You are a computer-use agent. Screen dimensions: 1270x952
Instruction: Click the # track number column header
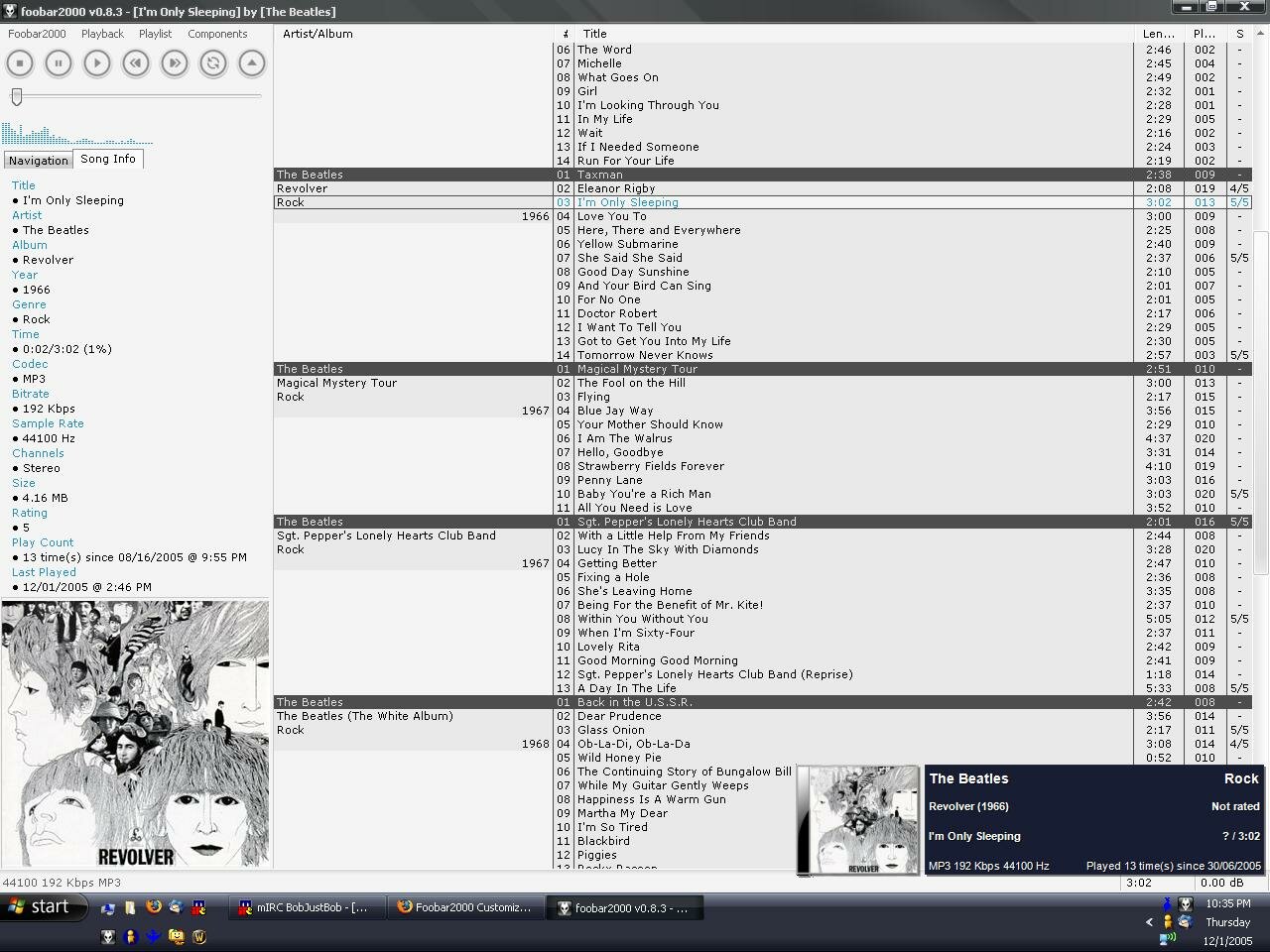[566, 34]
